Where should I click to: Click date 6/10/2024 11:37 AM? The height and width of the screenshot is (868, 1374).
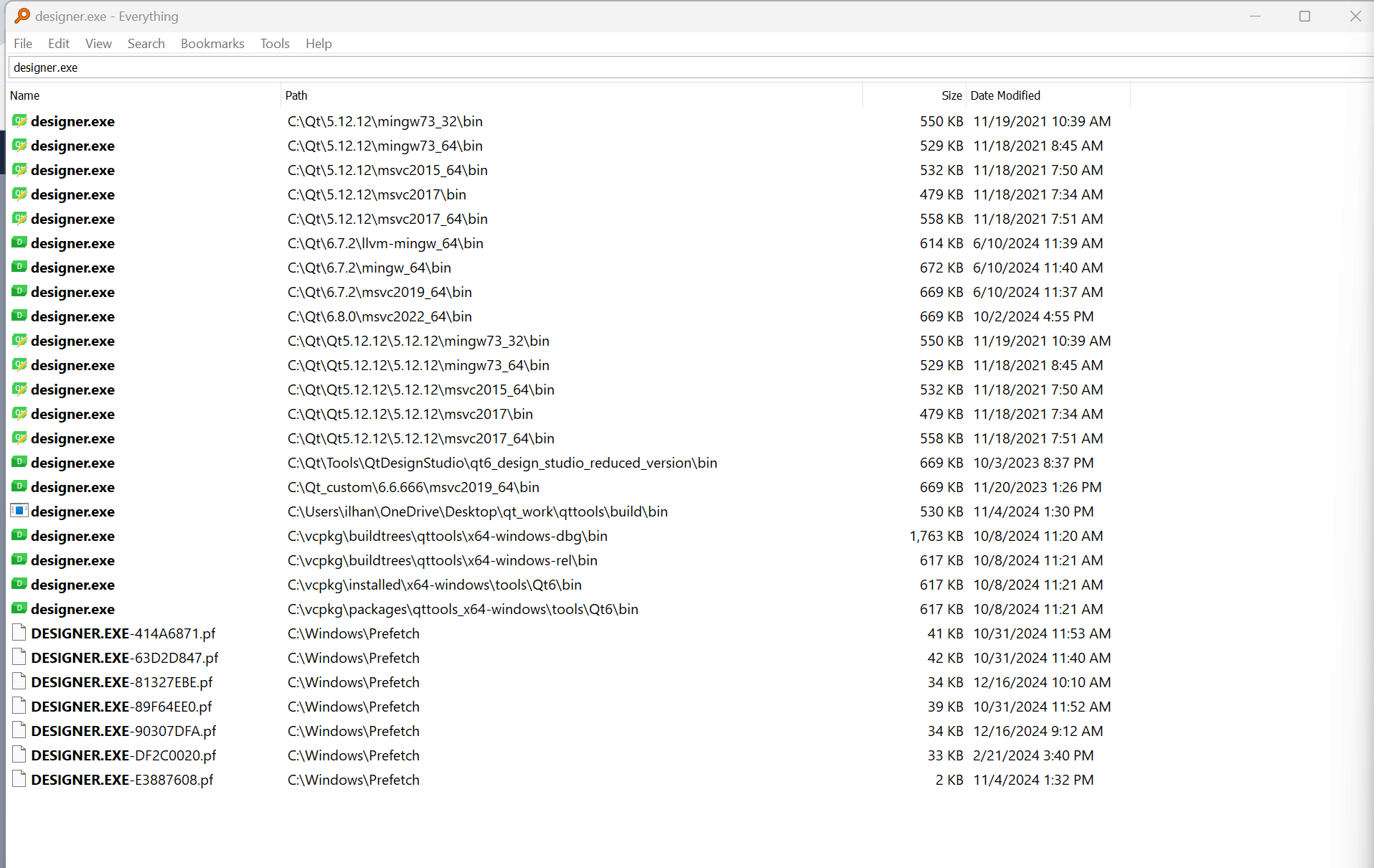point(1038,292)
